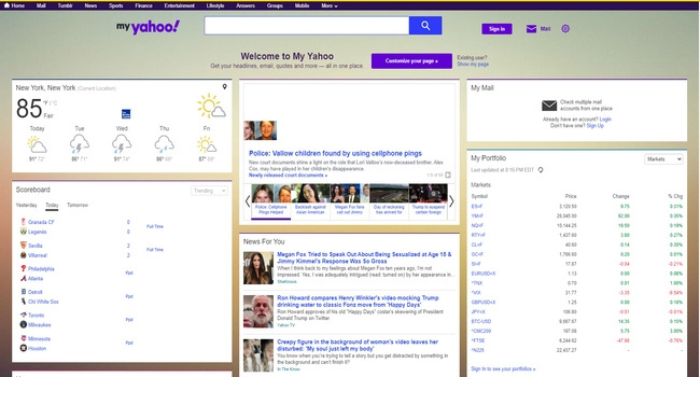Click the Sign In button

coord(497,29)
